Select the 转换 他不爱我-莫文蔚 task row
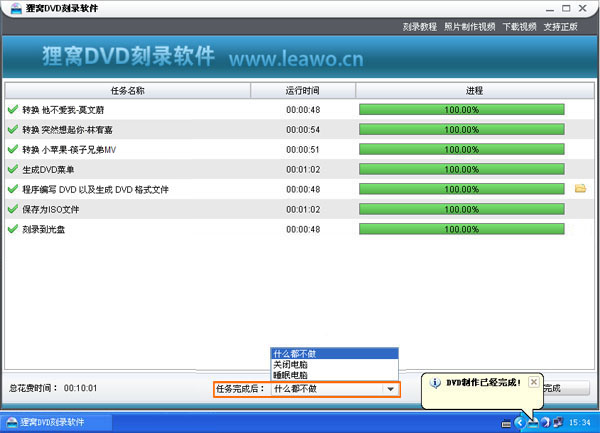600x433 pixels. click(300, 110)
